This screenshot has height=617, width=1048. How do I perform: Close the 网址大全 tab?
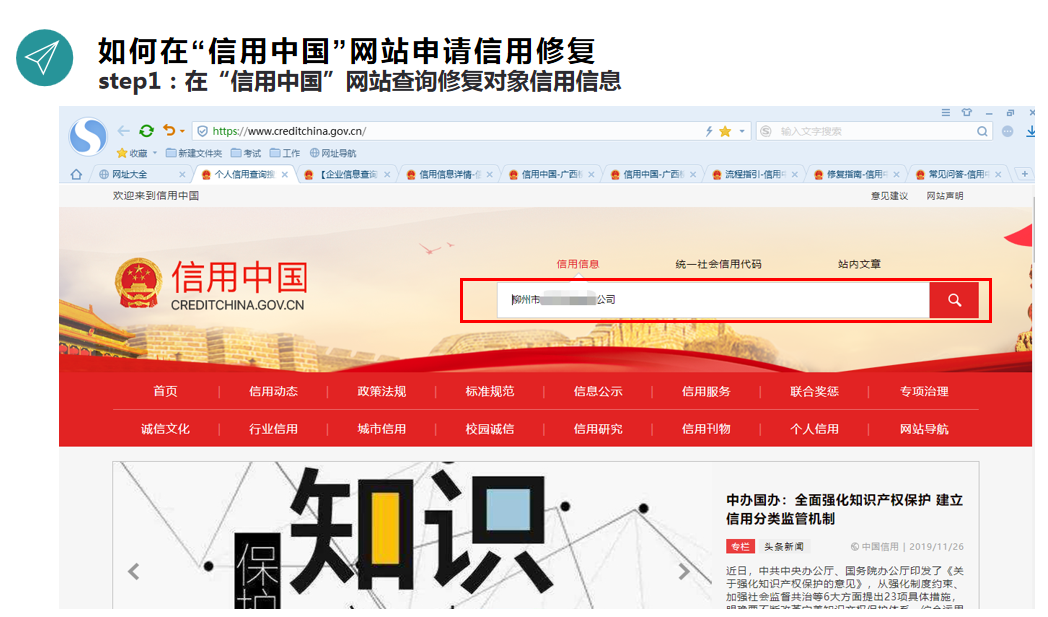click(x=182, y=174)
